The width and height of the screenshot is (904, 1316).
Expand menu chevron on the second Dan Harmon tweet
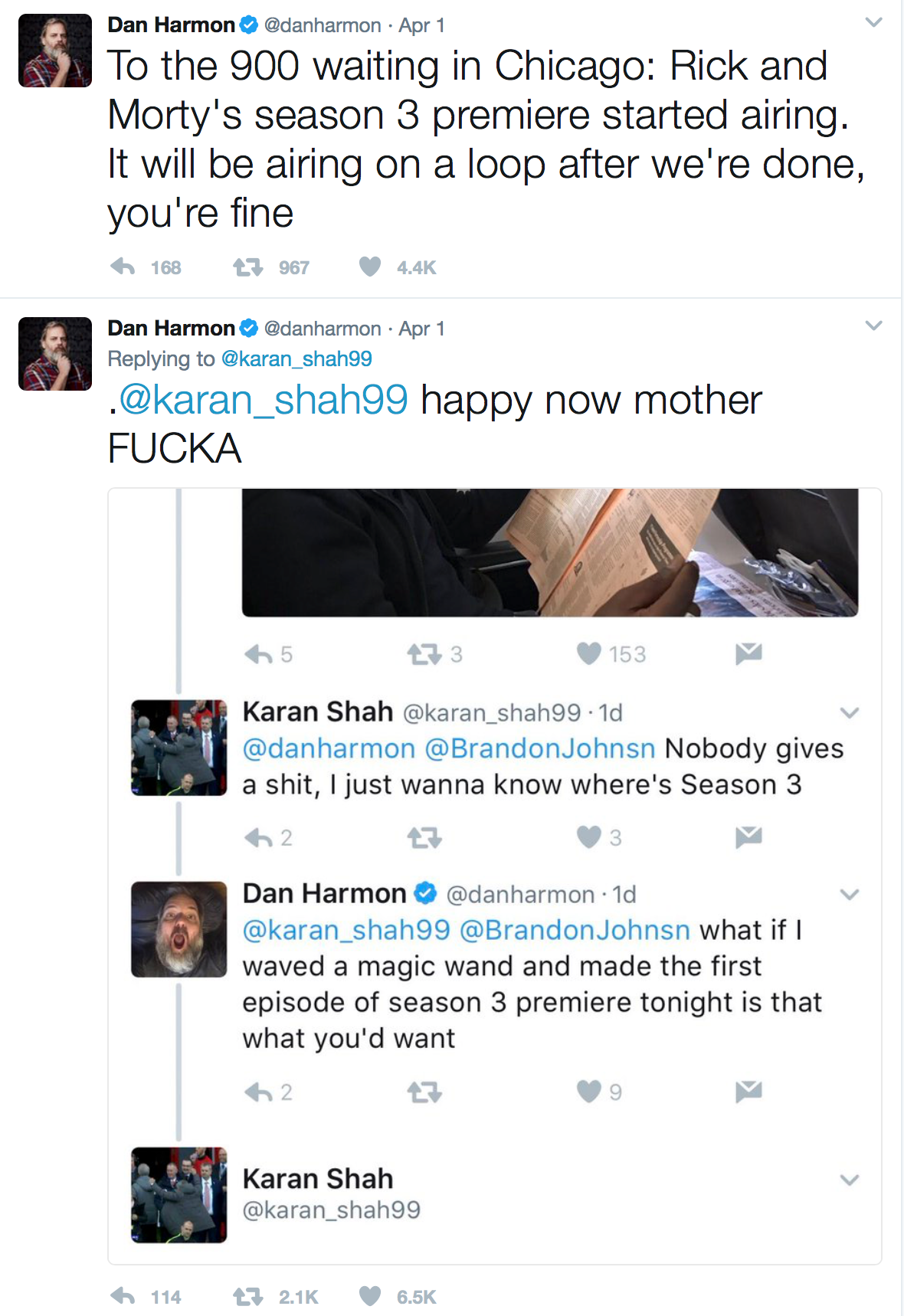tap(873, 326)
